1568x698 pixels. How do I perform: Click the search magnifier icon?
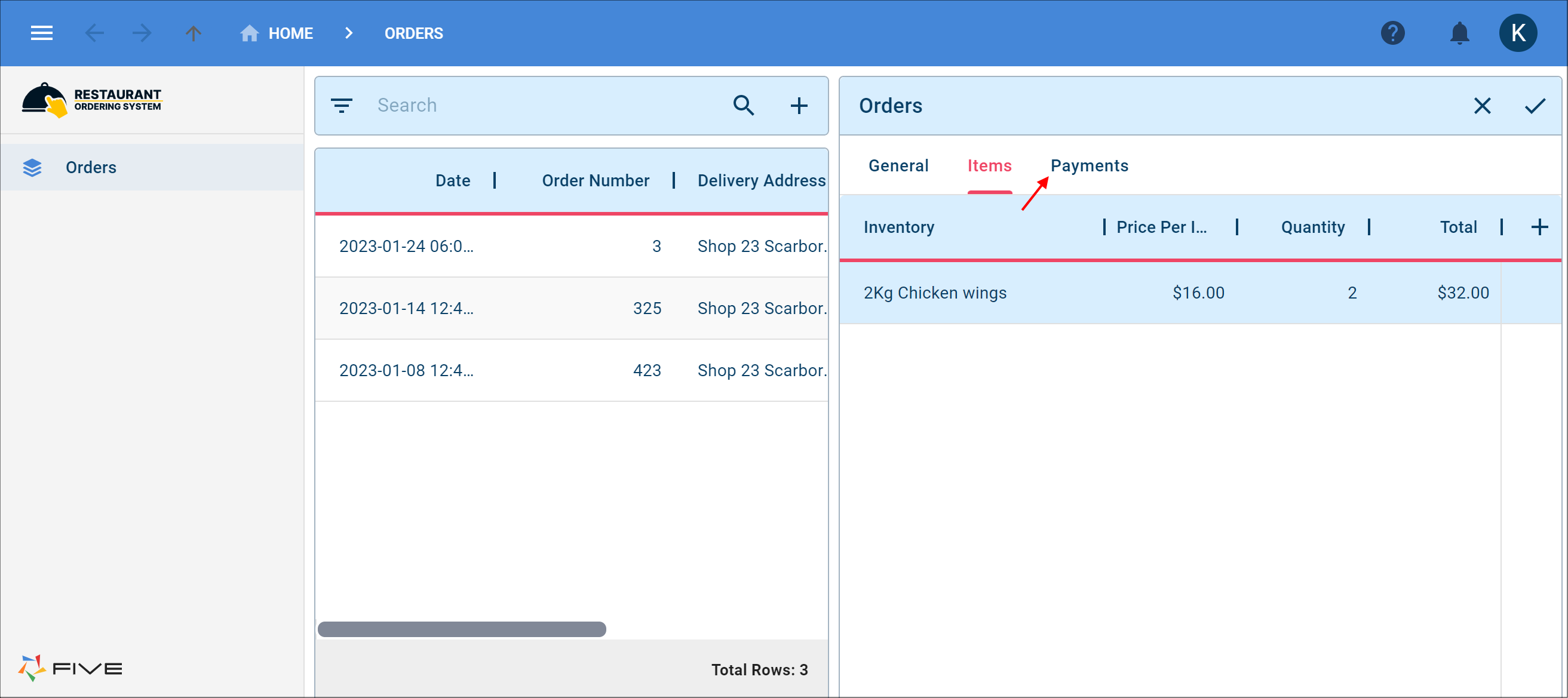point(743,105)
